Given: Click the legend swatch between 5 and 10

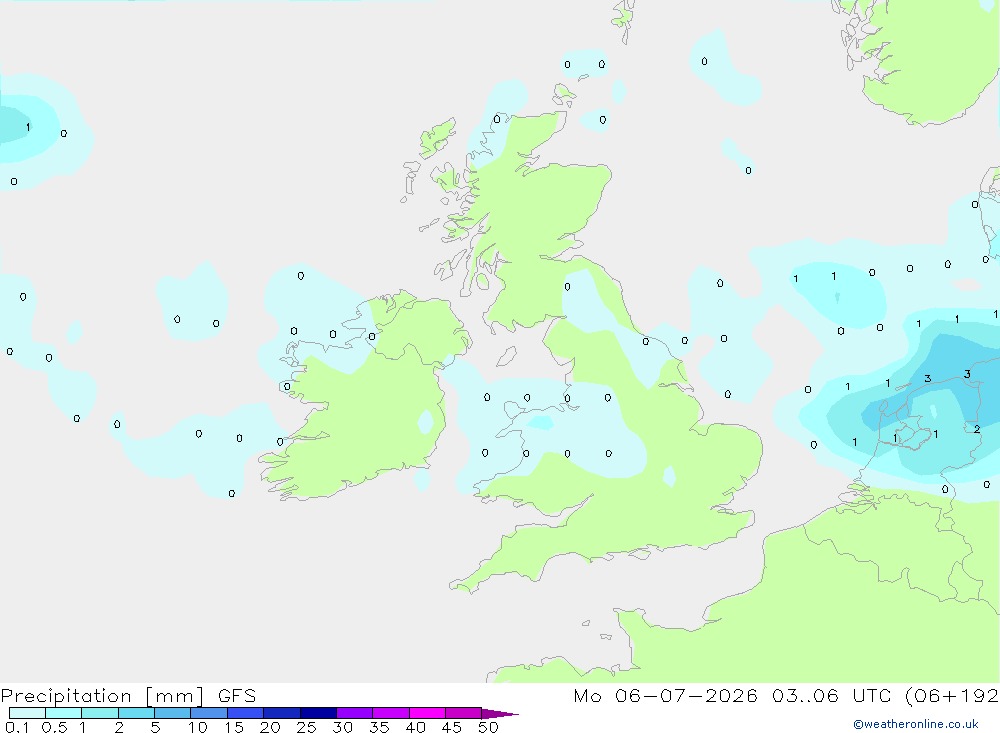Looking at the screenshot, I should coord(172,713).
